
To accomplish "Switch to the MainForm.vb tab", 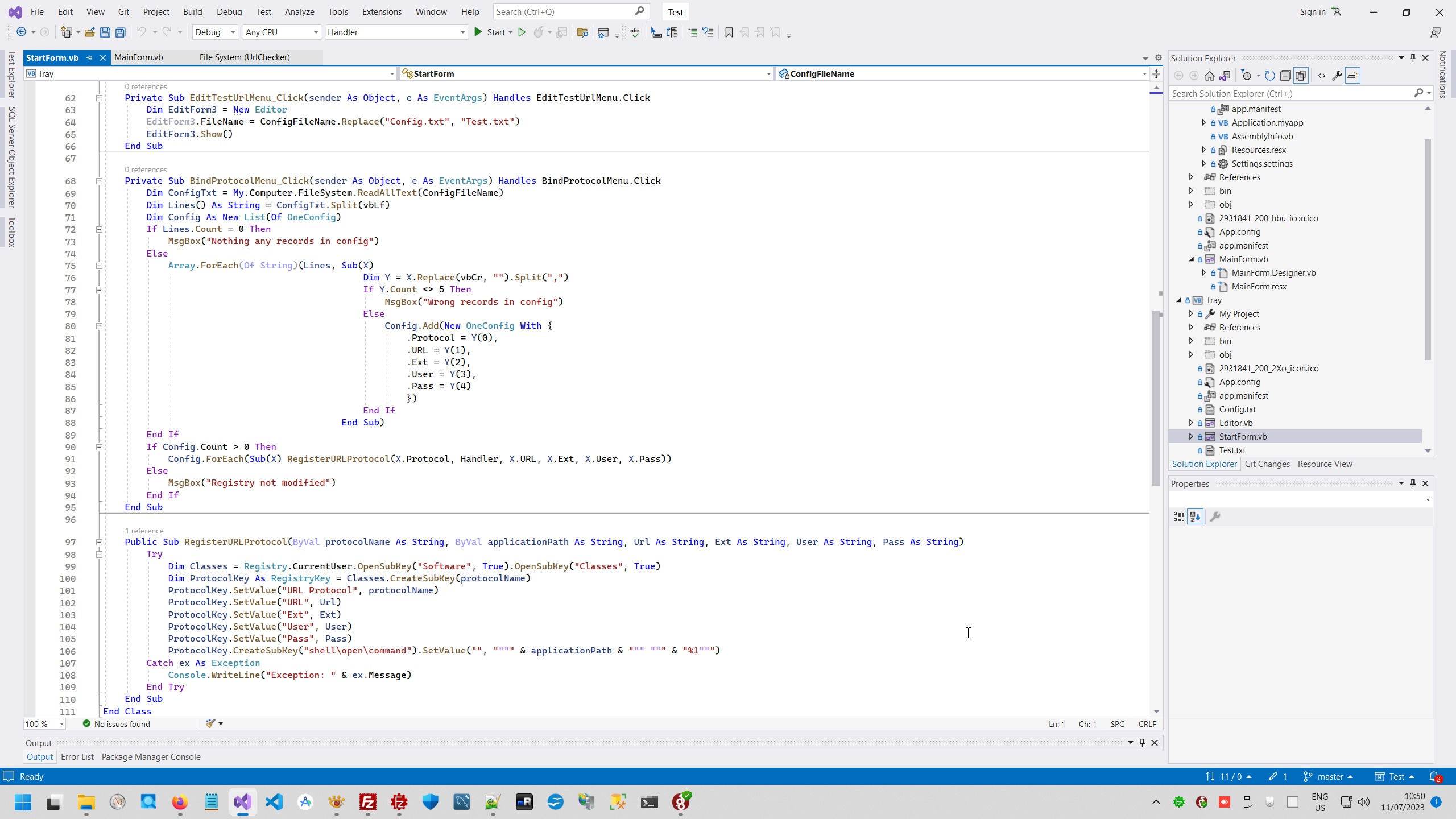I will pyautogui.click(x=139, y=57).
